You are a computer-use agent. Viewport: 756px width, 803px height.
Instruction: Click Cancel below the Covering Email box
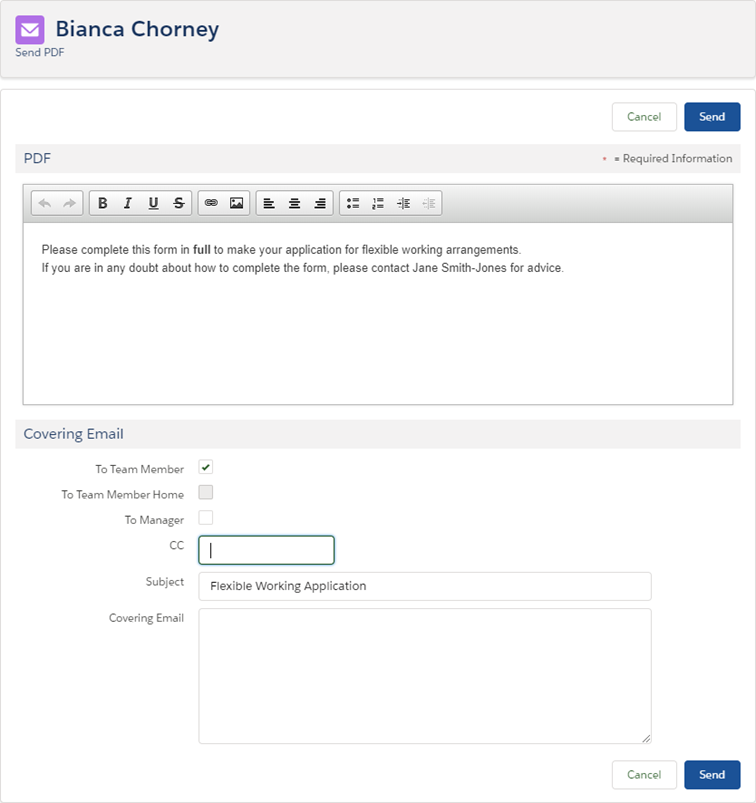click(x=644, y=774)
